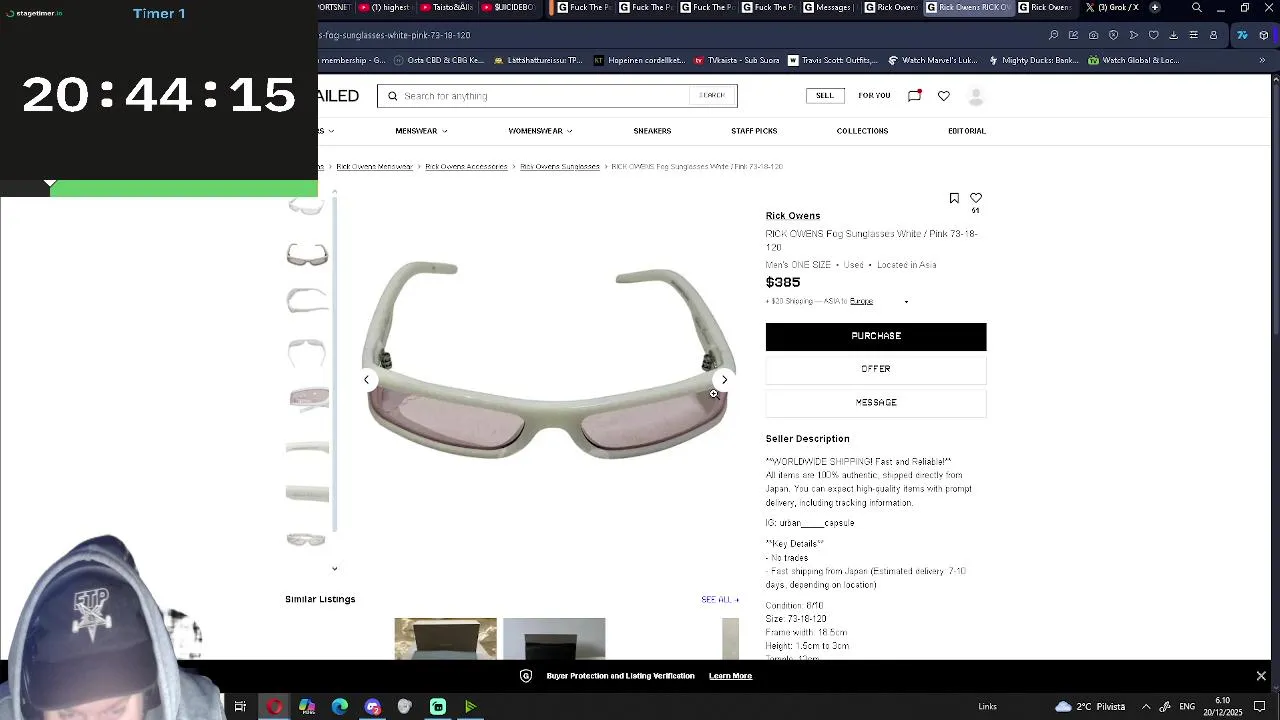Bookmark this listing with the flag icon
Screen dimensions: 1280x720
pyautogui.click(x=954, y=198)
